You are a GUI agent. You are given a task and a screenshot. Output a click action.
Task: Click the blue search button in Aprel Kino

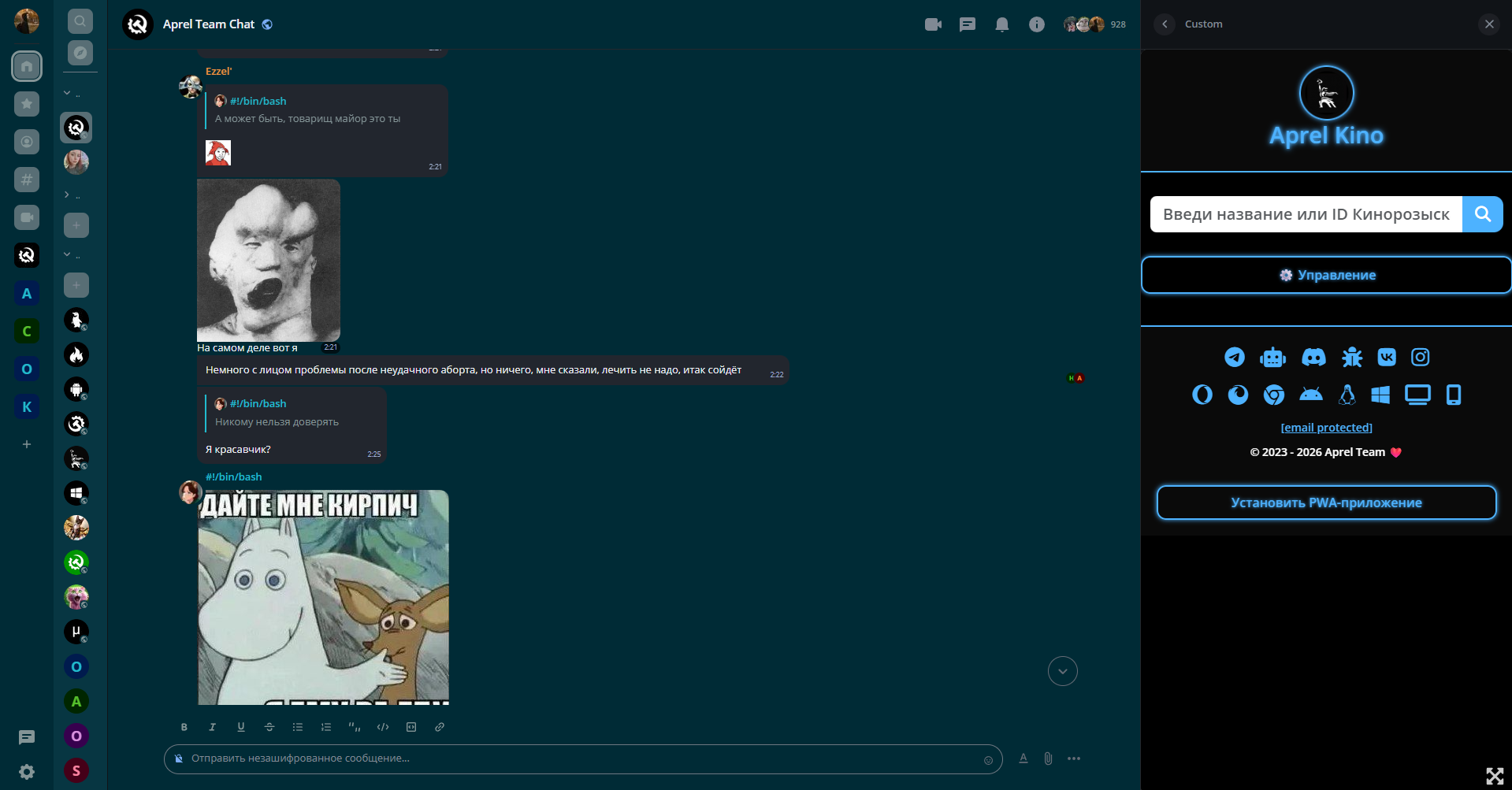1483,214
